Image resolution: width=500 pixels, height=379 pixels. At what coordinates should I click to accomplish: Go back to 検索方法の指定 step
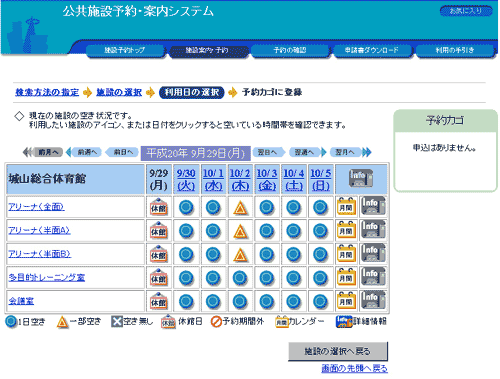(x=47, y=92)
